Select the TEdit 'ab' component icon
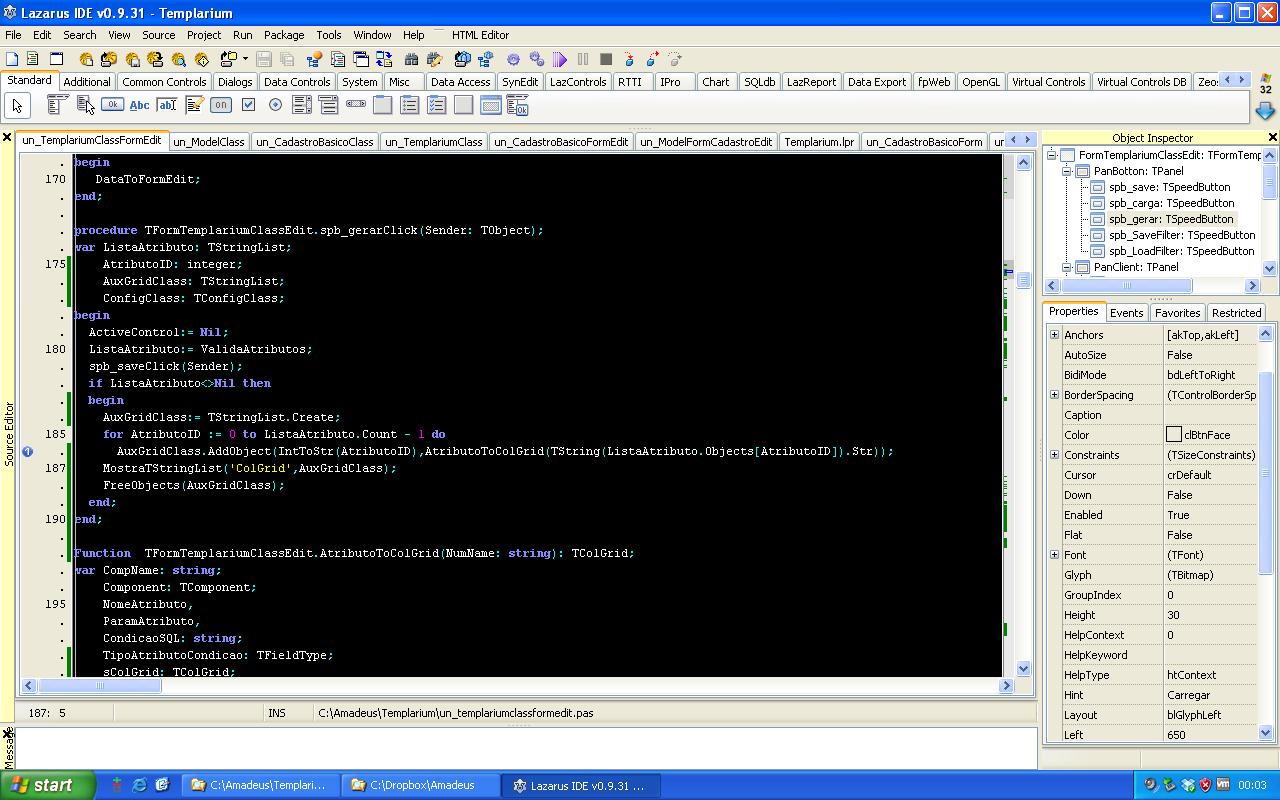1280x800 pixels. point(166,104)
